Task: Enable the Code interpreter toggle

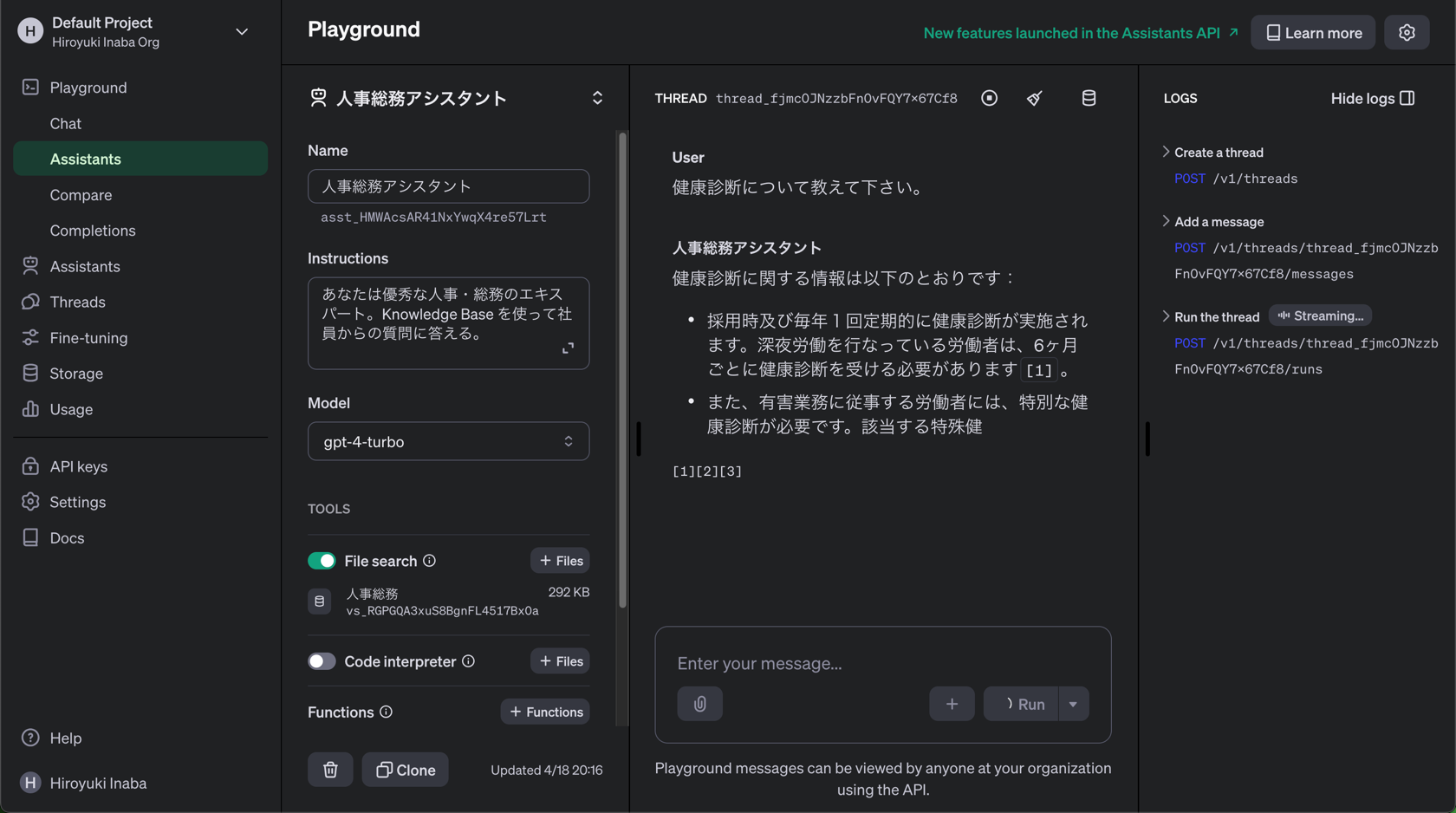Action: point(322,661)
